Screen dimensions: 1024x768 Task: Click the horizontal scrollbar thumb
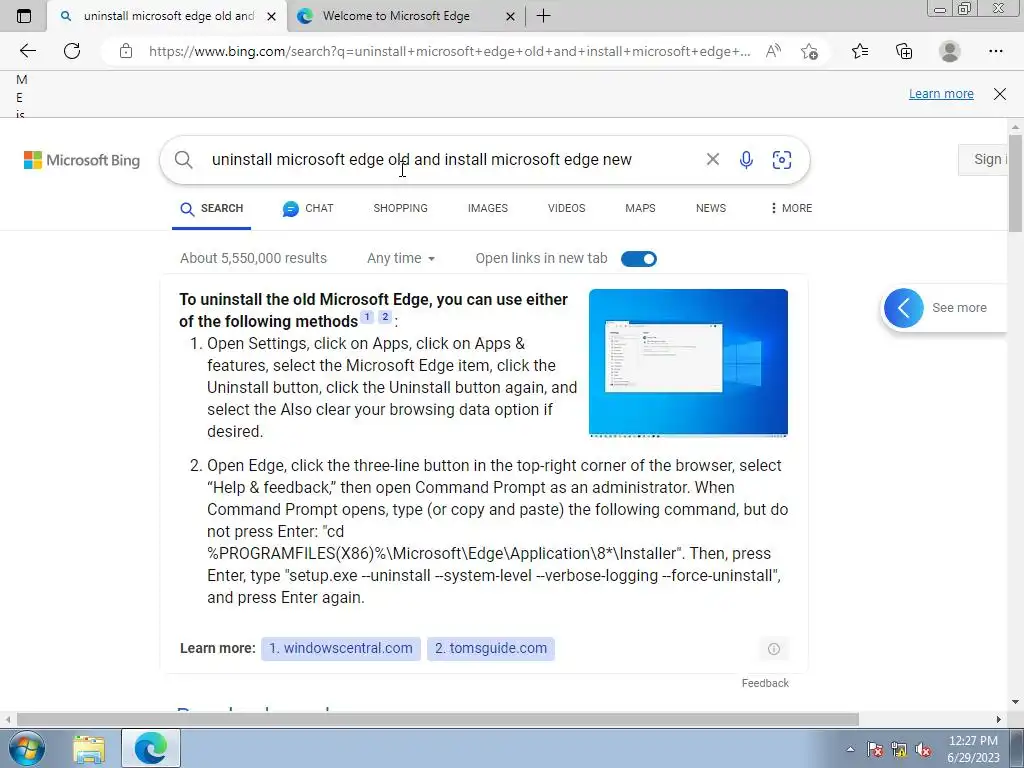pyautogui.click(x=438, y=720)
